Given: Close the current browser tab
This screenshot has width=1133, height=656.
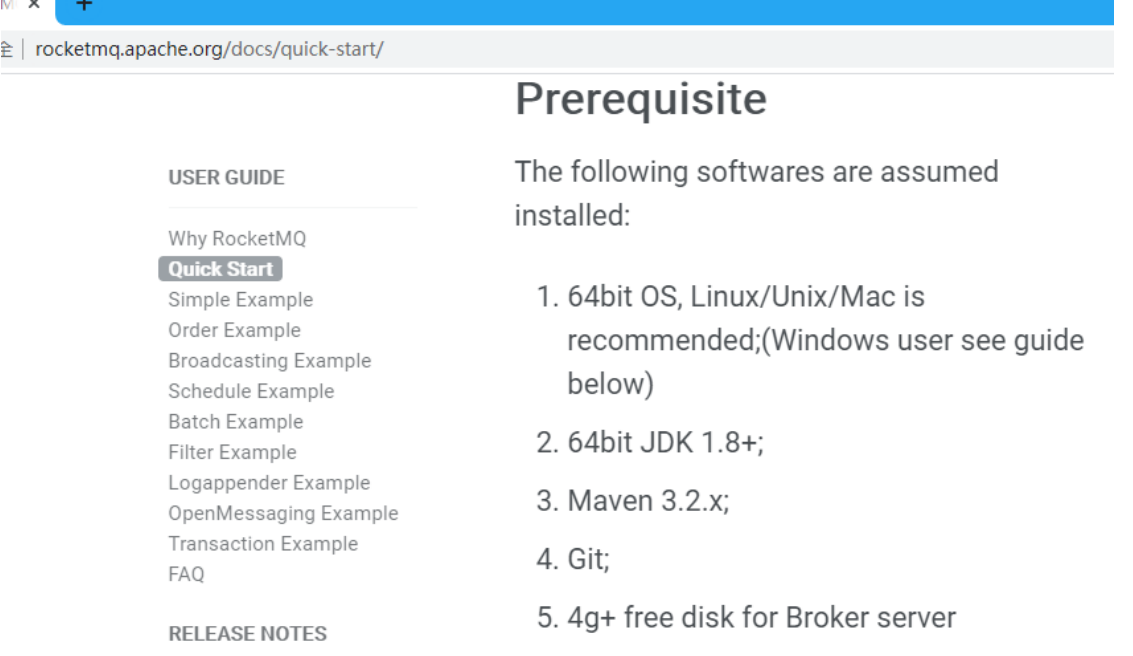Looking at the screenshot, I should pyautogui.click(x=34, y=5).
